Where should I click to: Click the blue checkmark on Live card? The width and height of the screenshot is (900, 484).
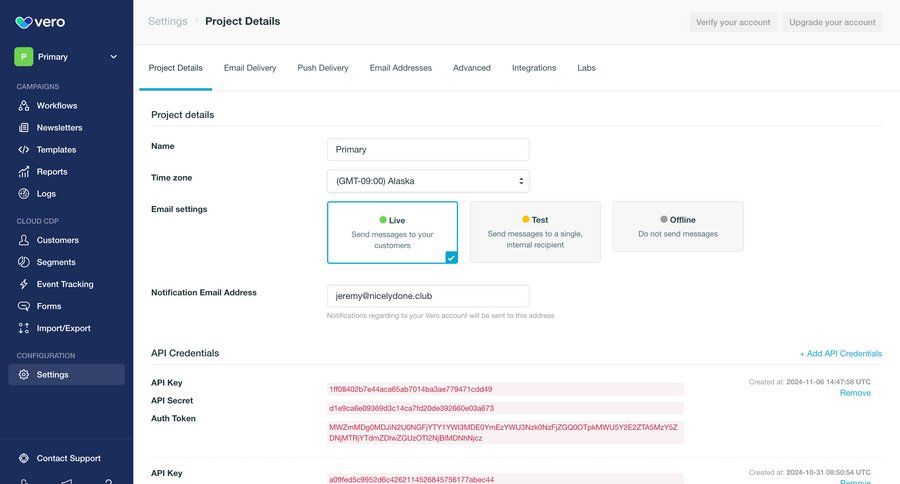[451, 258]
